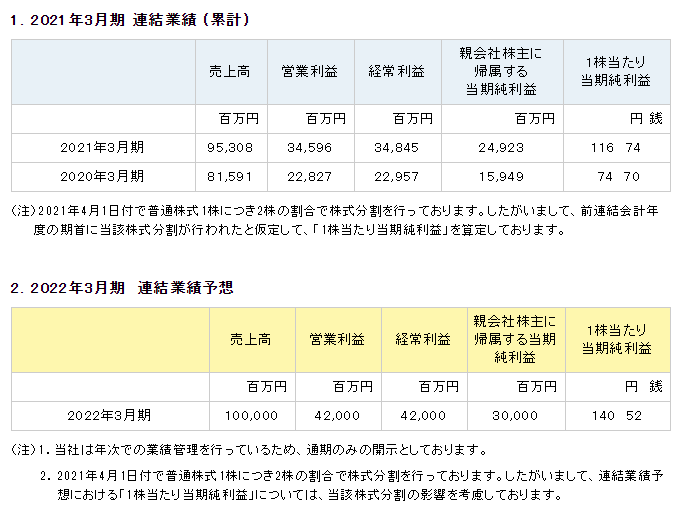Select the 2022年3月期 row label
Image resolution: width=678 pixels, height=515 pixels.
pyautogui.click(x=109, y=416)
